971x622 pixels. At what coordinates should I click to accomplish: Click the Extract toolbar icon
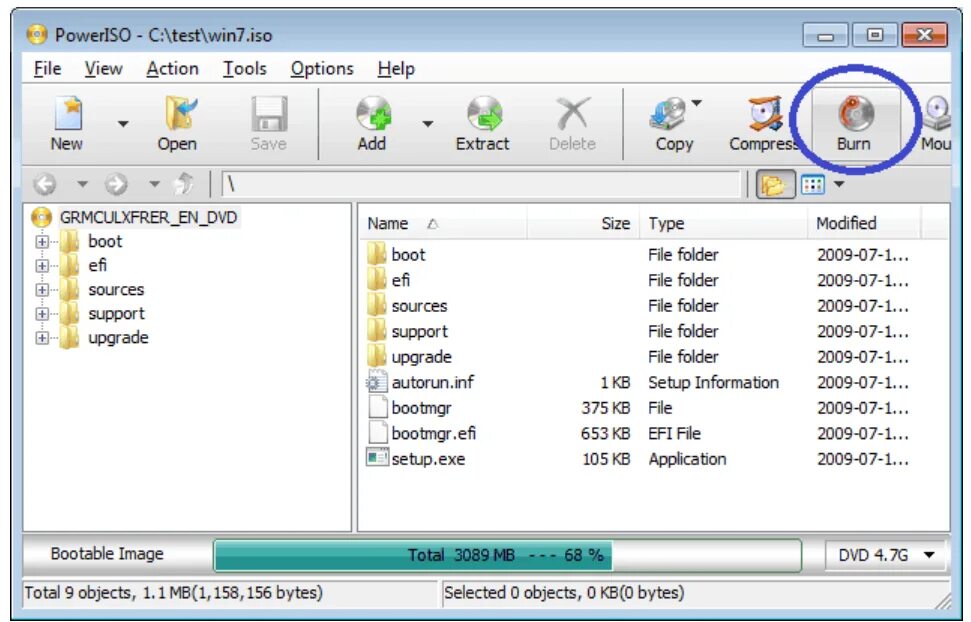click(x=484, y=114)
